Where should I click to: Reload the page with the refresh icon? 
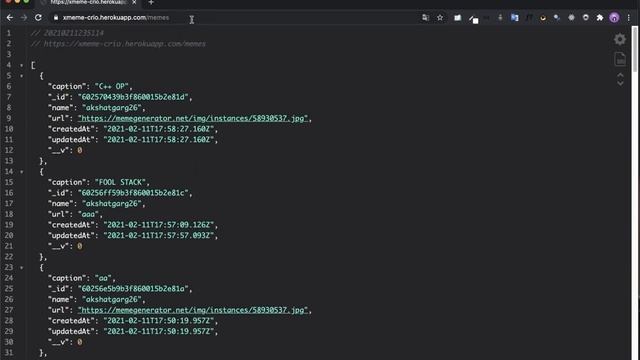[x=38, y=18]
